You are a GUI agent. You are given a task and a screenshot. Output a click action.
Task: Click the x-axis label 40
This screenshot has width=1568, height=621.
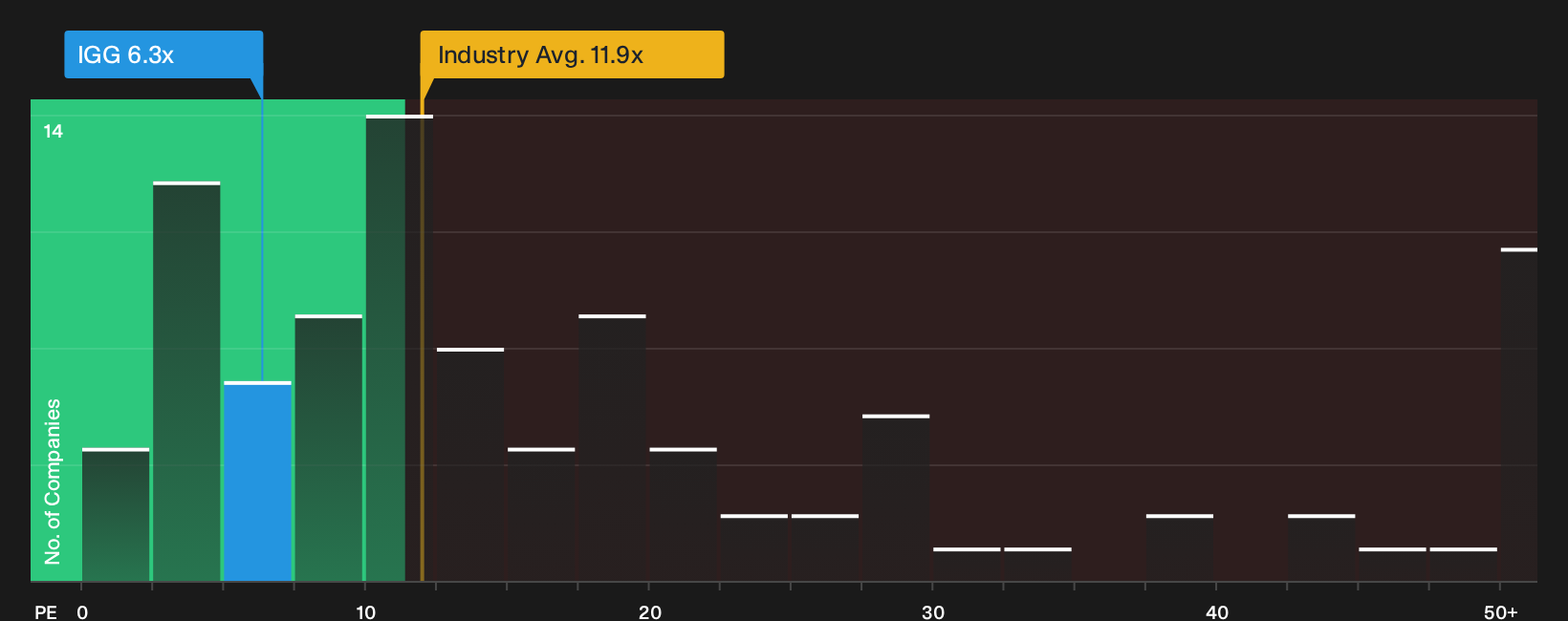tap(1217, 611)
